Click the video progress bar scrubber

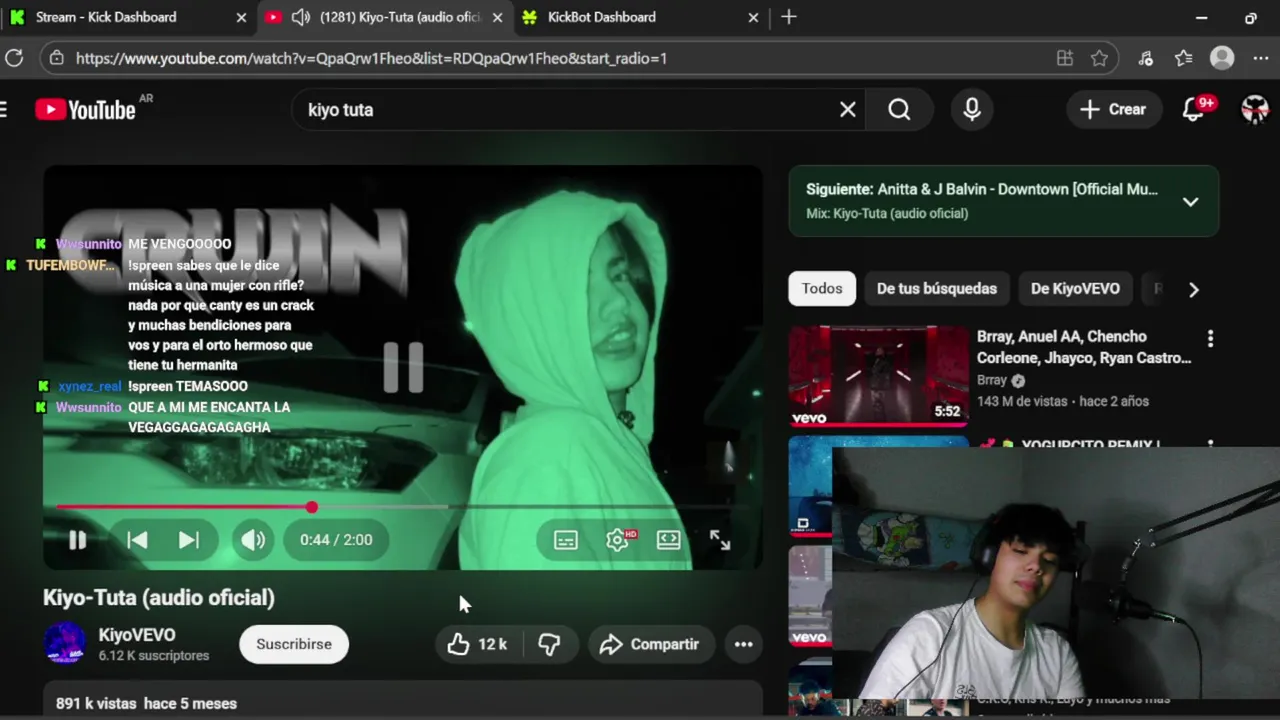click(x=312, y=508)
